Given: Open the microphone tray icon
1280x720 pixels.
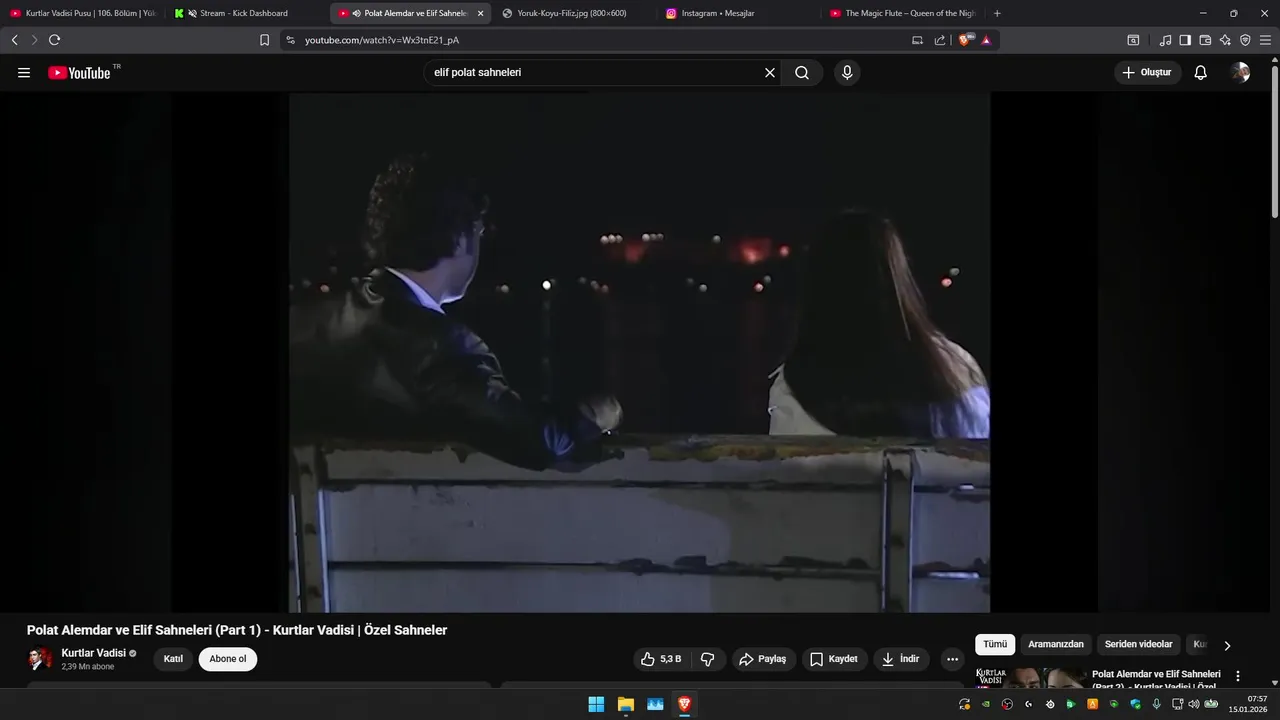Looking at the screenshot, I should [1157, 704].
